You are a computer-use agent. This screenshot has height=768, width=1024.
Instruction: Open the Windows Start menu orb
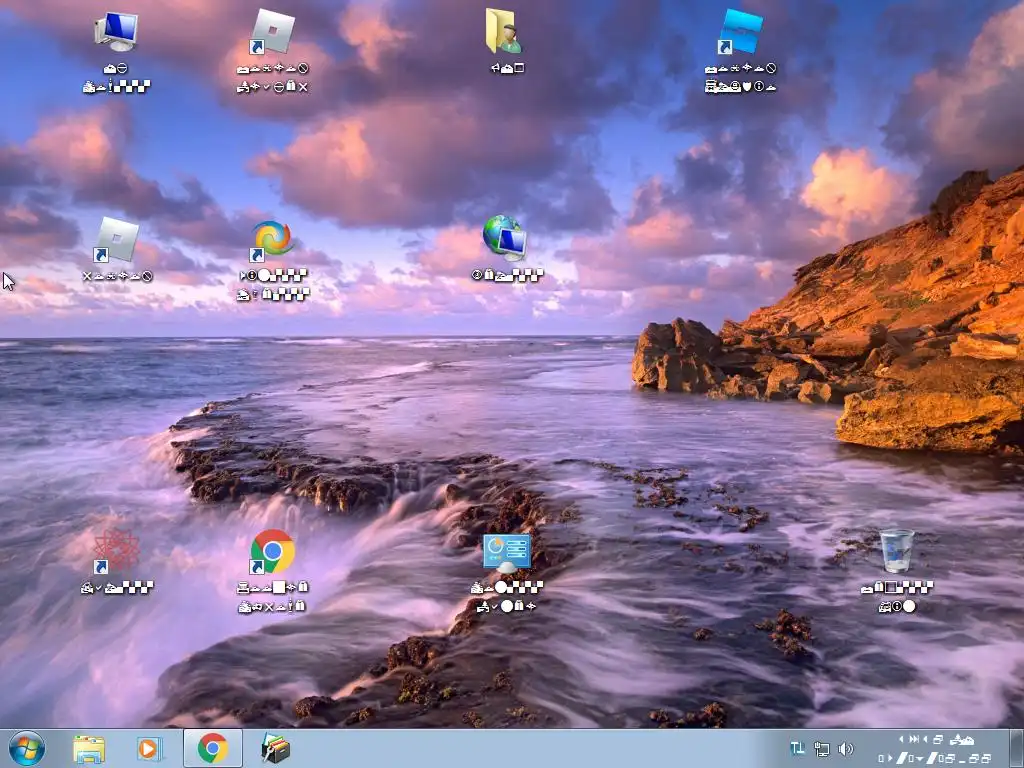[27, 748]
